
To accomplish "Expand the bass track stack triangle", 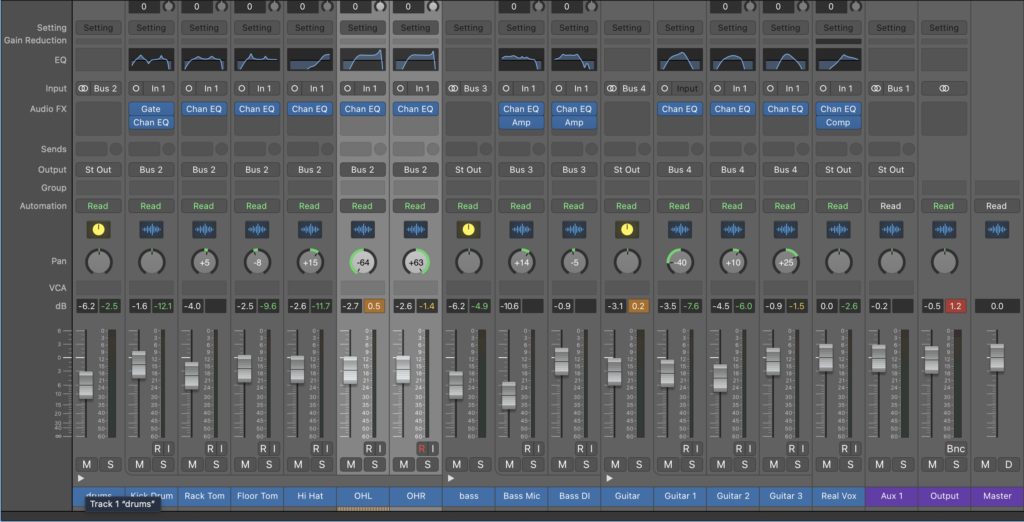I will pos(451,478).
